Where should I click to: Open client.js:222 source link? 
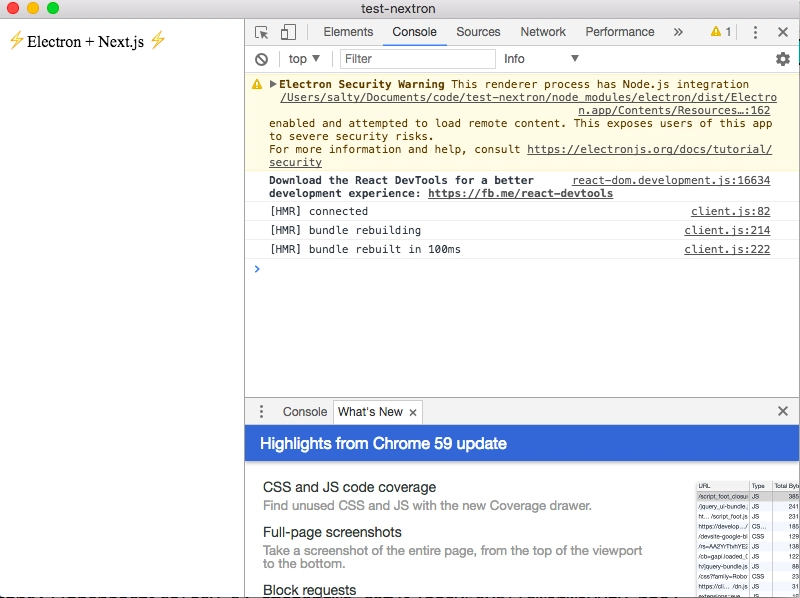click(727, 249)
